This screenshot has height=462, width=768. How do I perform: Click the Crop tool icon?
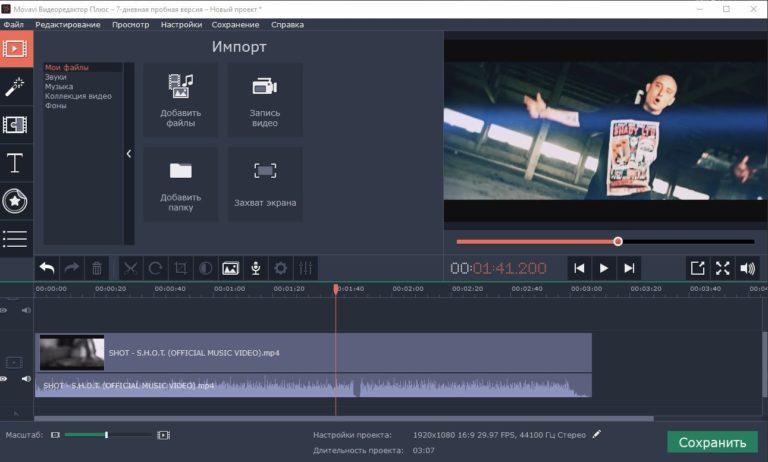(180, 268)
